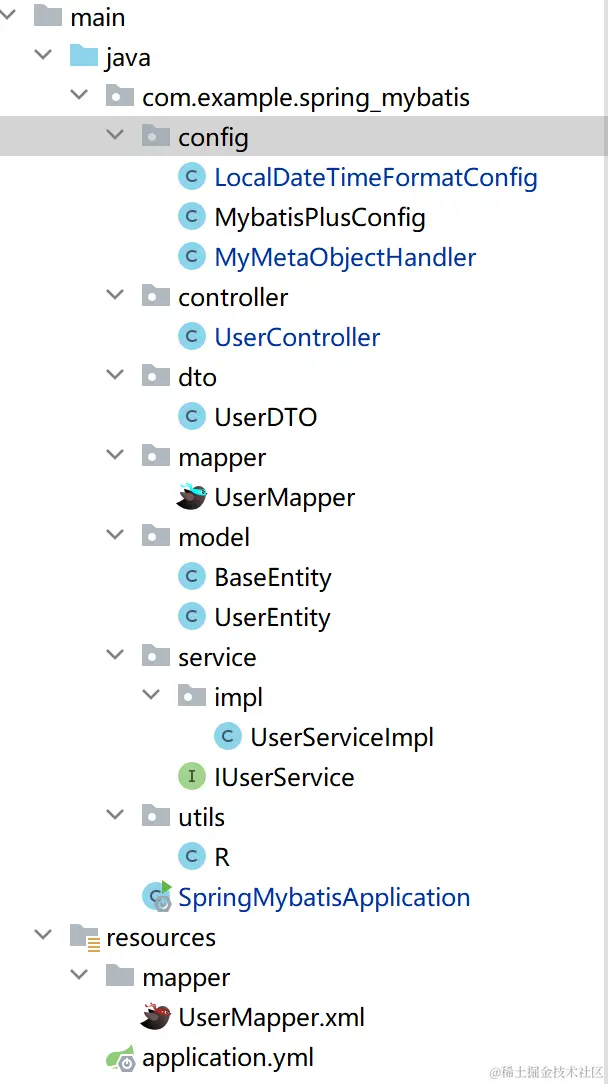Viewport: 608px width, 1084px height.
Task: Click the IUserService interface icon
Action: 191,777
